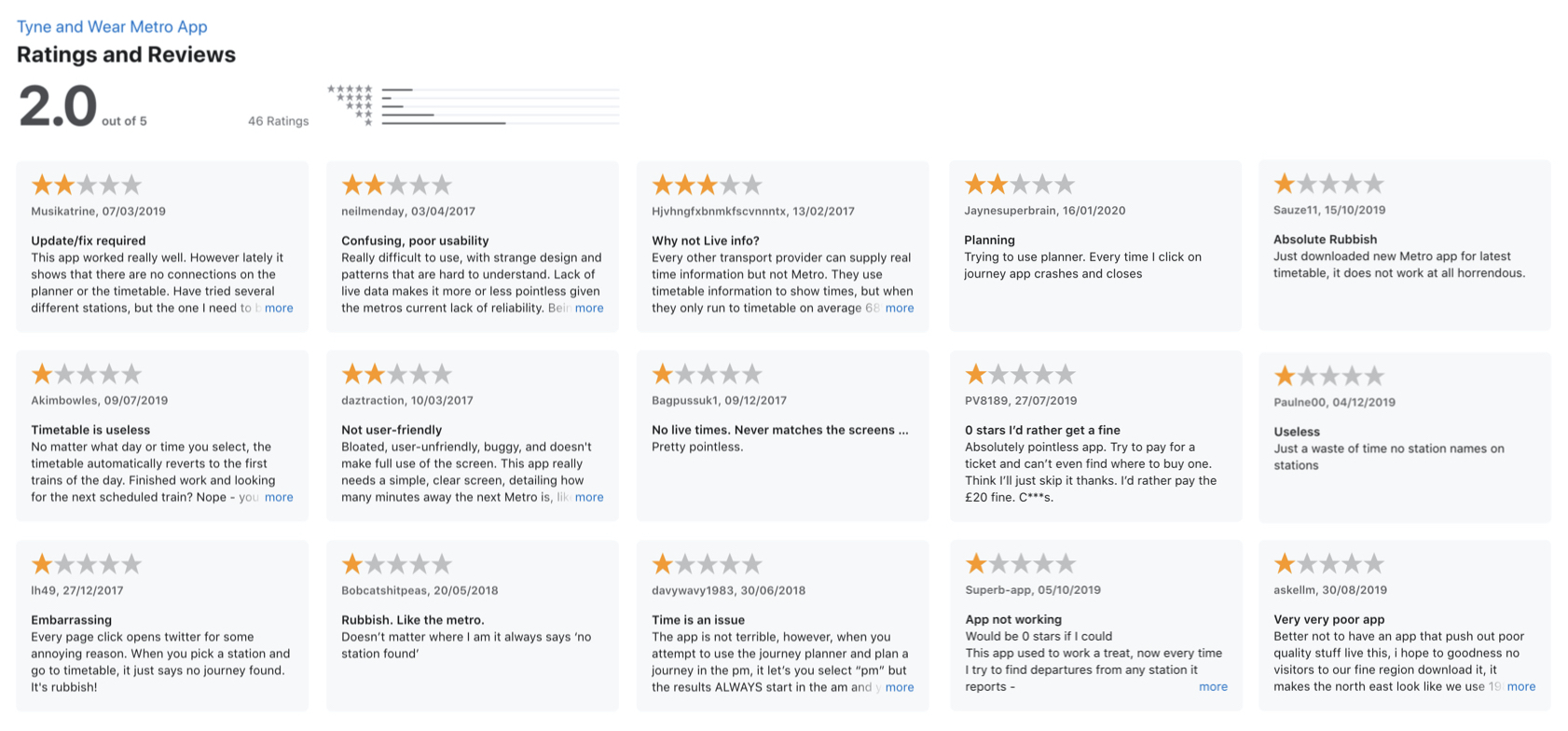Expand 'Confusing, poor usability' review with more

coord(589,308)
